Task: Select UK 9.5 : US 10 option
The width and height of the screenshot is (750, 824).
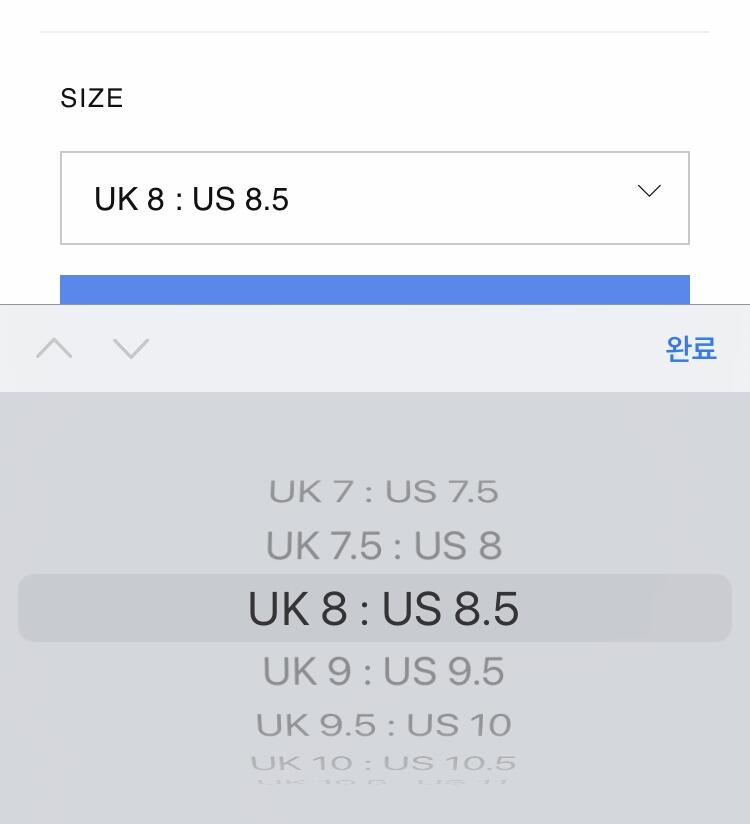Action: 383,724
